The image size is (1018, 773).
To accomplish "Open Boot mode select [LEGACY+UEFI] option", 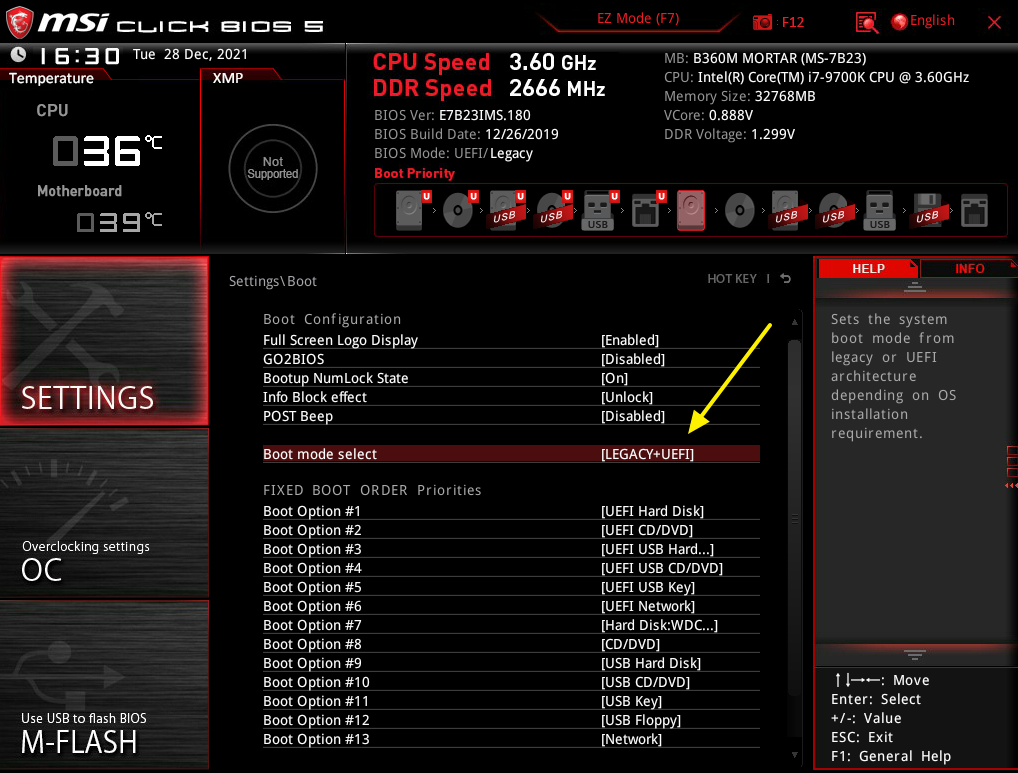I will pyautogui.click(x=511, y=454).
